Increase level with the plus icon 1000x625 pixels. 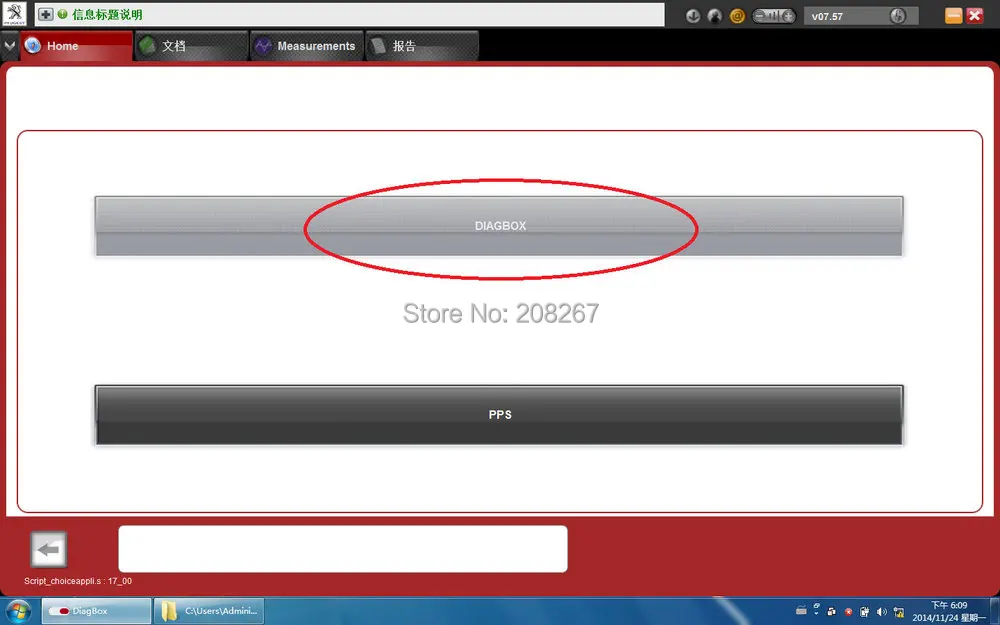pos(788,16)
